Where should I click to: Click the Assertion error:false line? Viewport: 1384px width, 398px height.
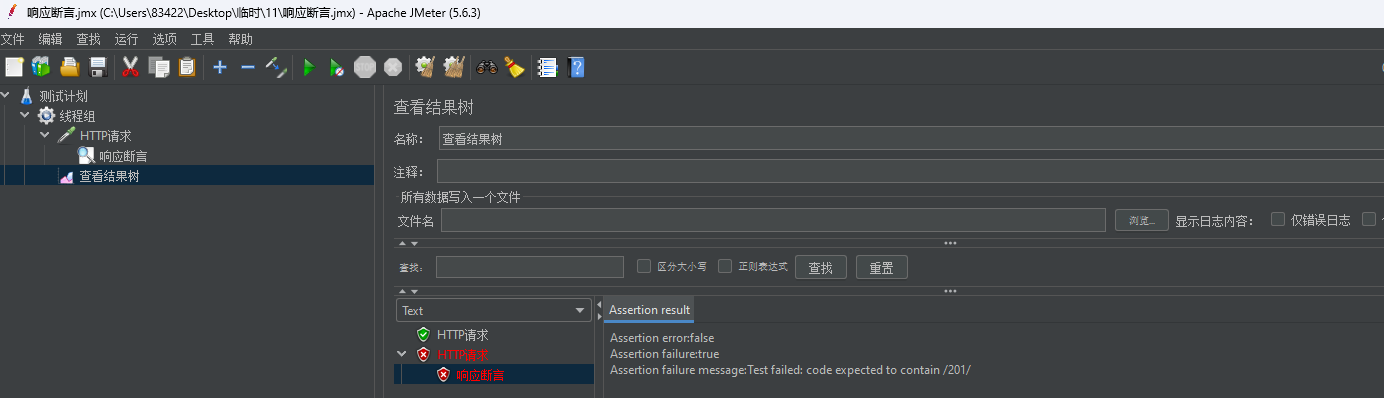pyautogui.click(x=662, y=338)
